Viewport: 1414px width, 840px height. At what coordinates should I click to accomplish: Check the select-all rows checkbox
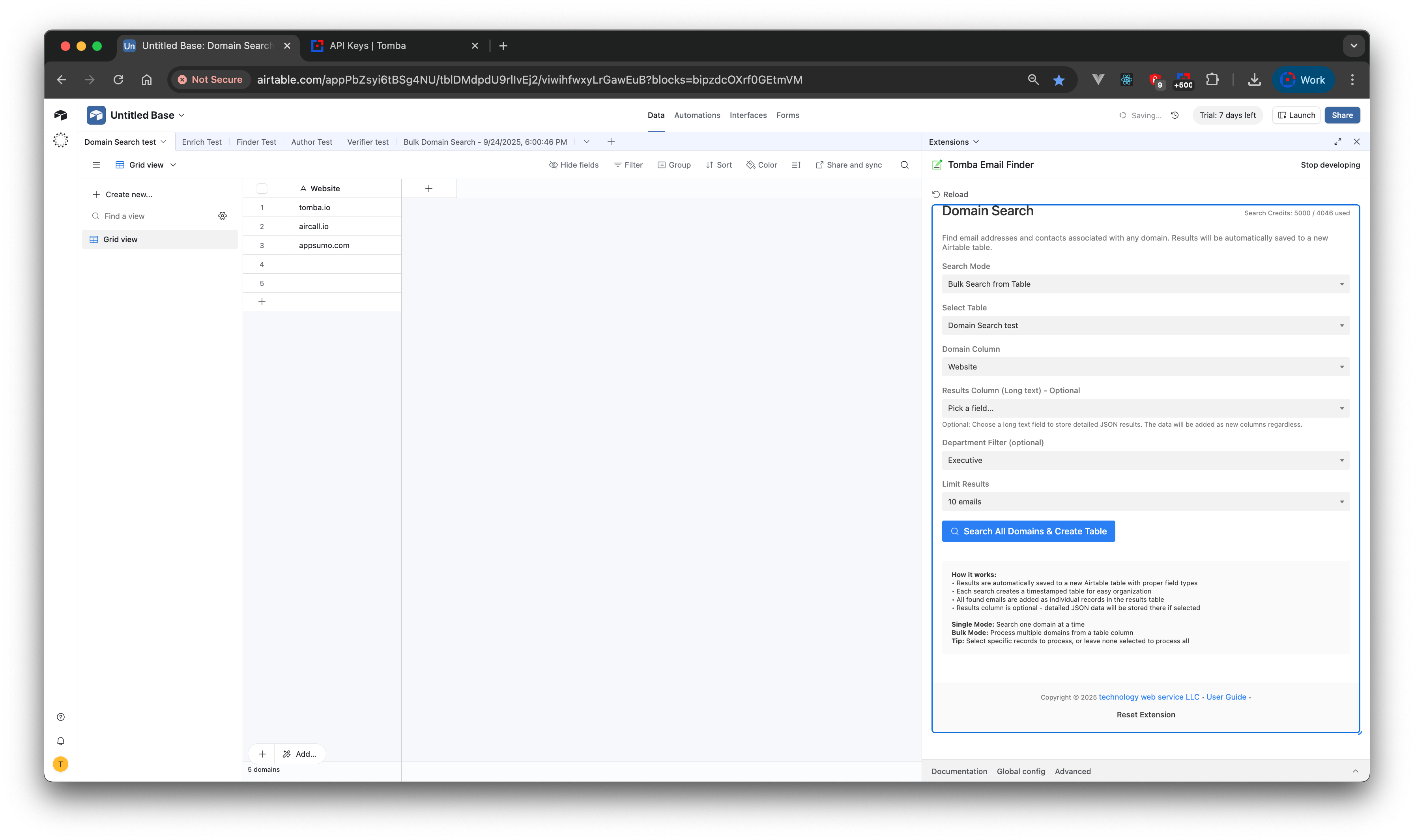pos(262,189)
